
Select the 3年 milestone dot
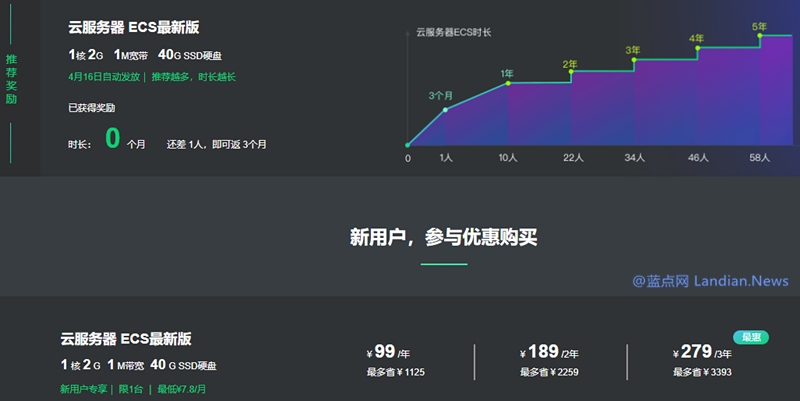634,60
